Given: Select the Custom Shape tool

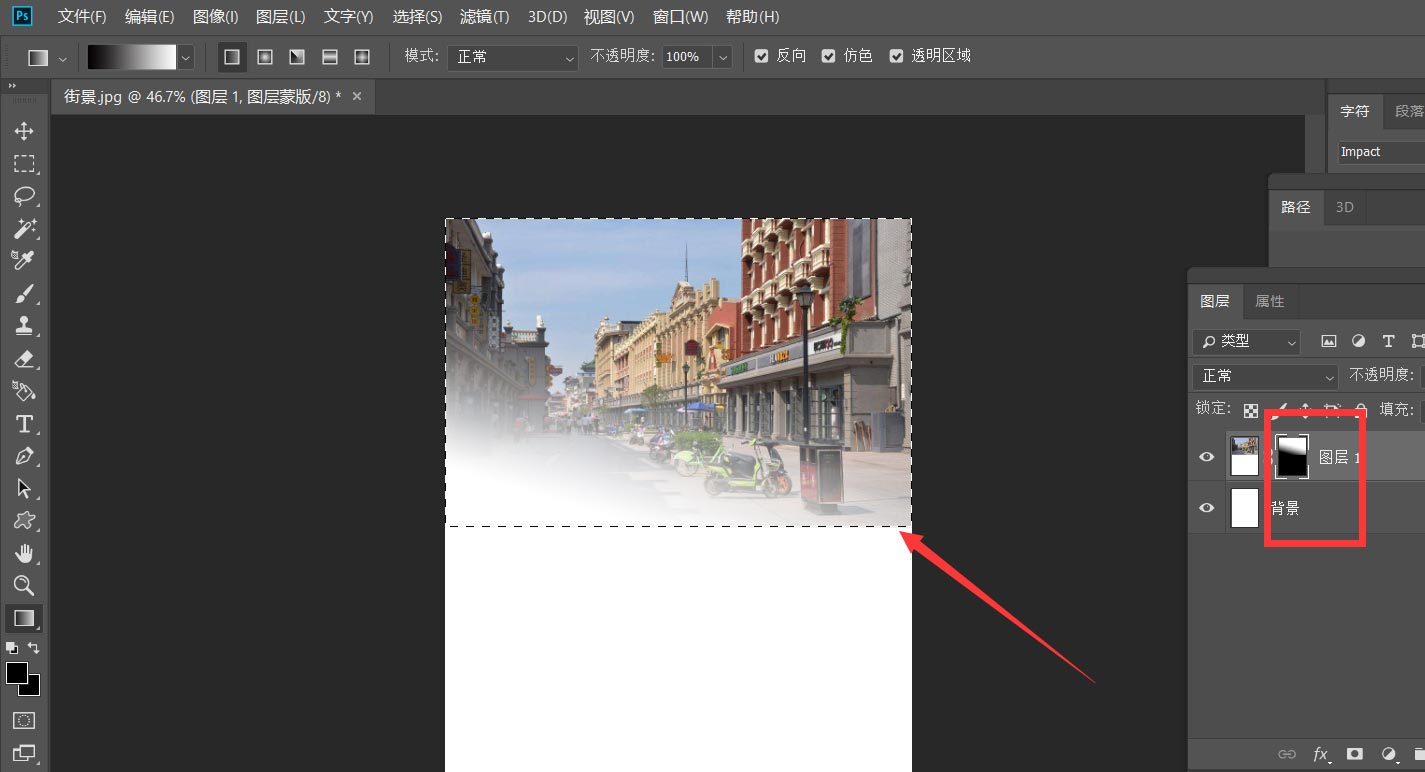Looking at the screenshot, I should click(x=24, y=520).
